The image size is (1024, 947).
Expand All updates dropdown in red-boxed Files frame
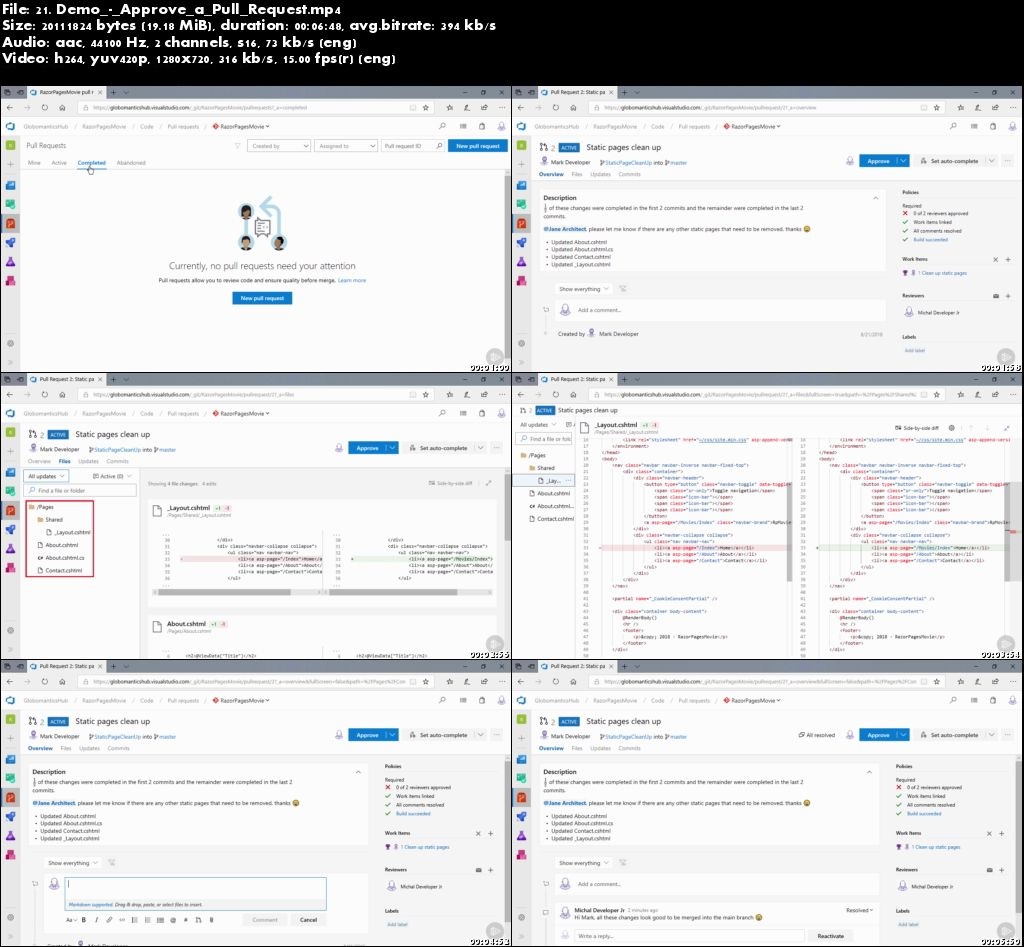pos(46,476)
